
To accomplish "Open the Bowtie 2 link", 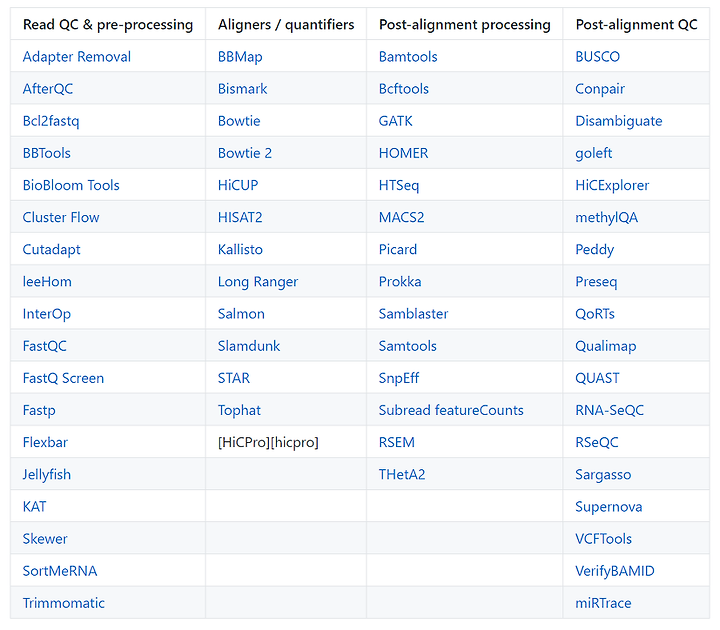I will 245,153.
